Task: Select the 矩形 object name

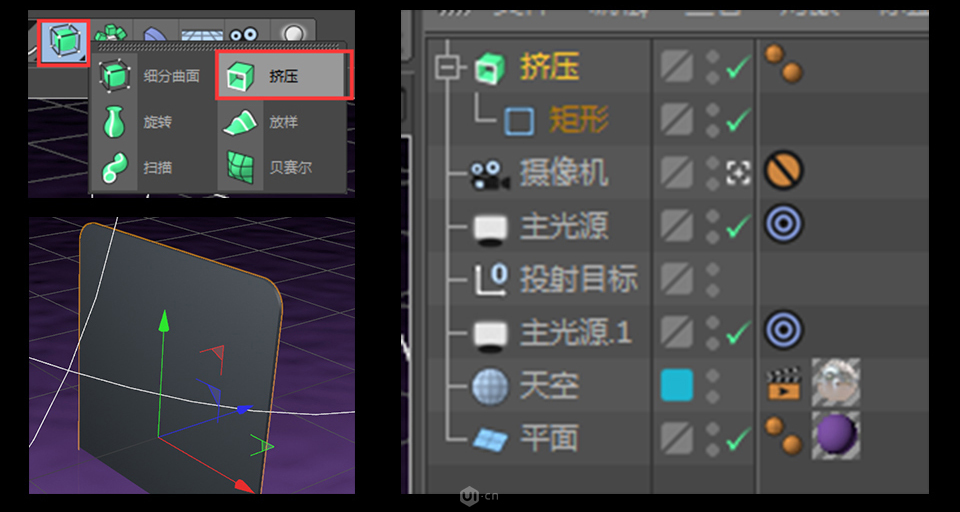Action: point(579,120)
